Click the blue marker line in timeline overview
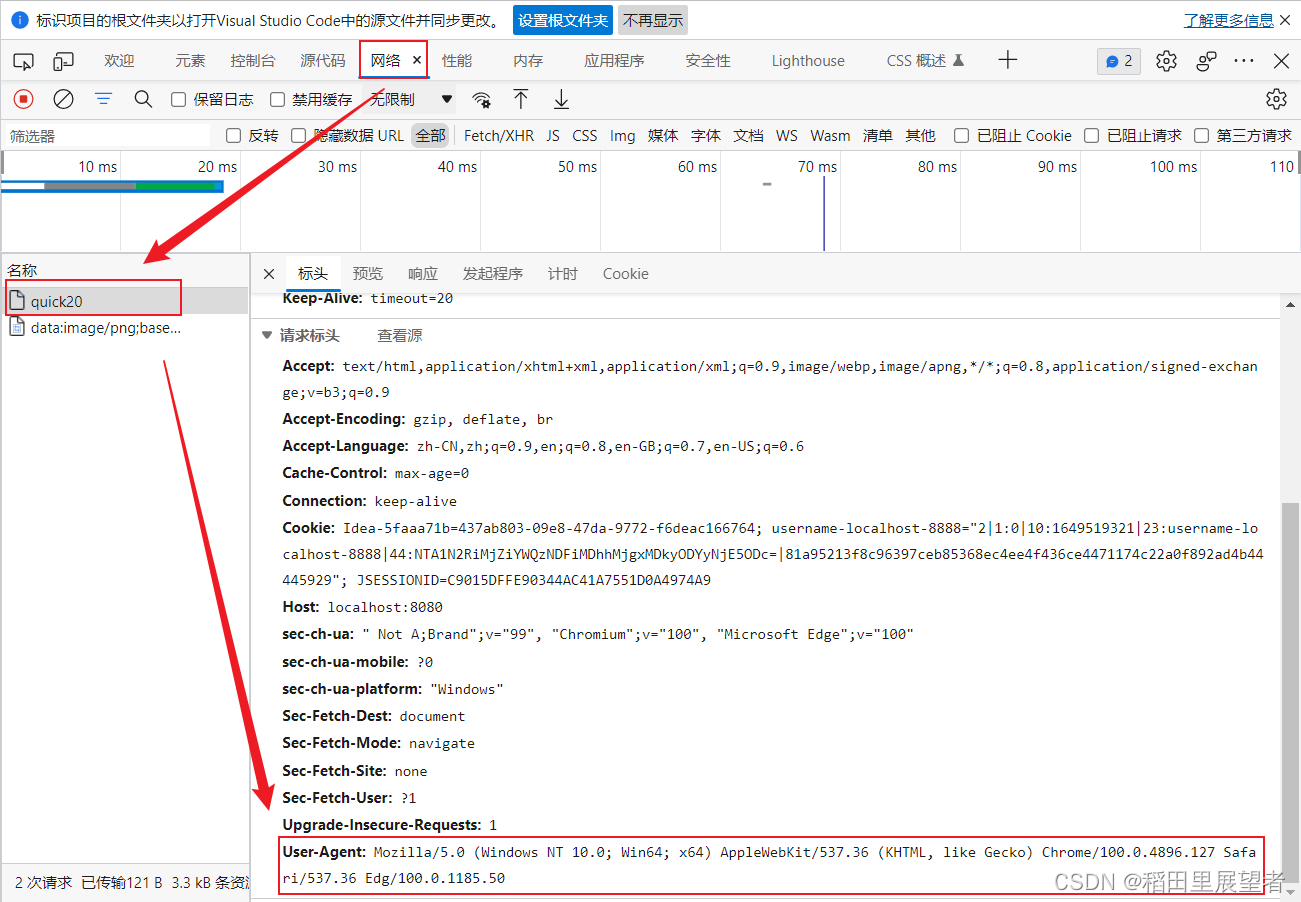The height and width of the screenshot is (902, 1301). 824,213
